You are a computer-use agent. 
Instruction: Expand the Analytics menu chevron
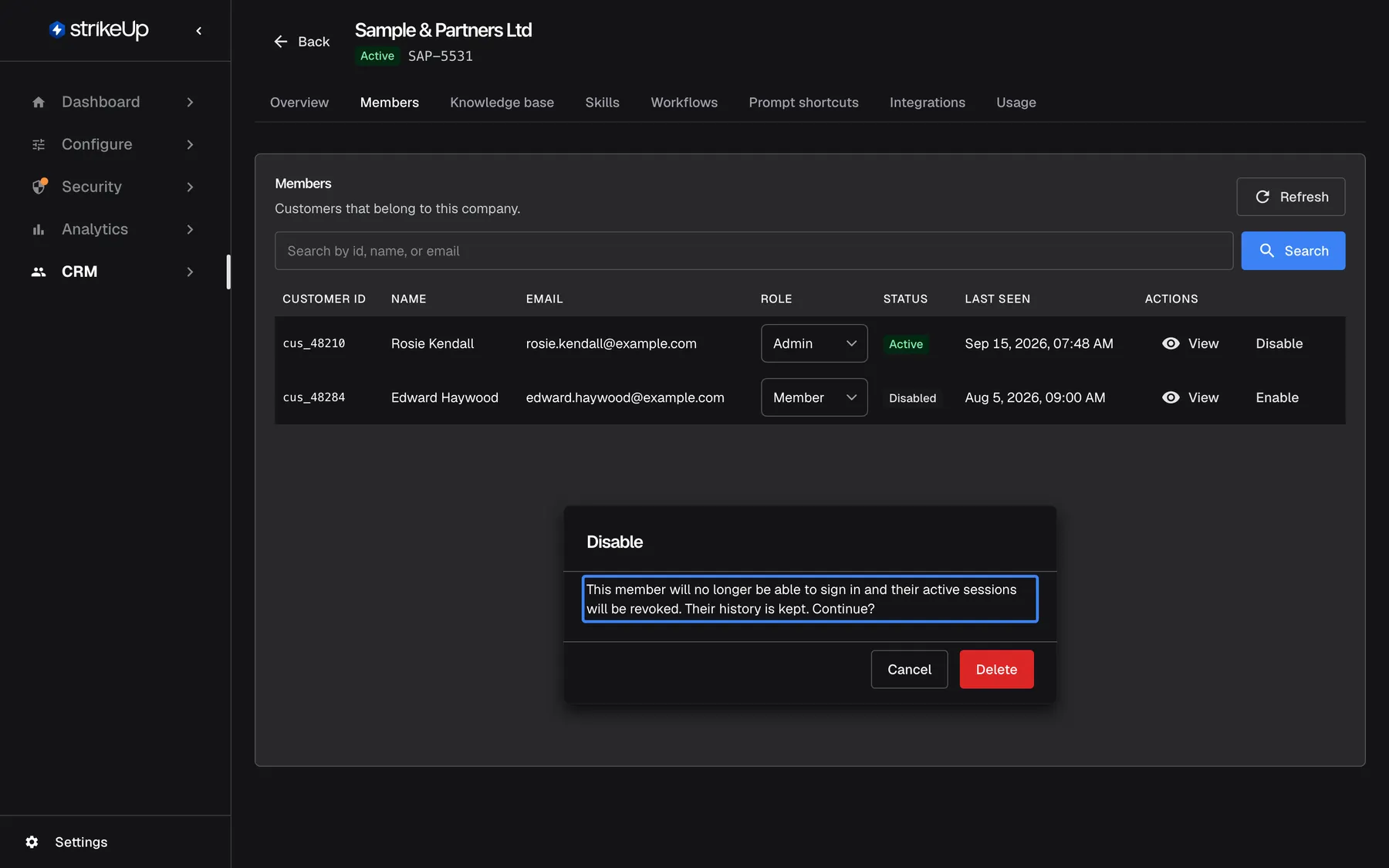[190, 230]
